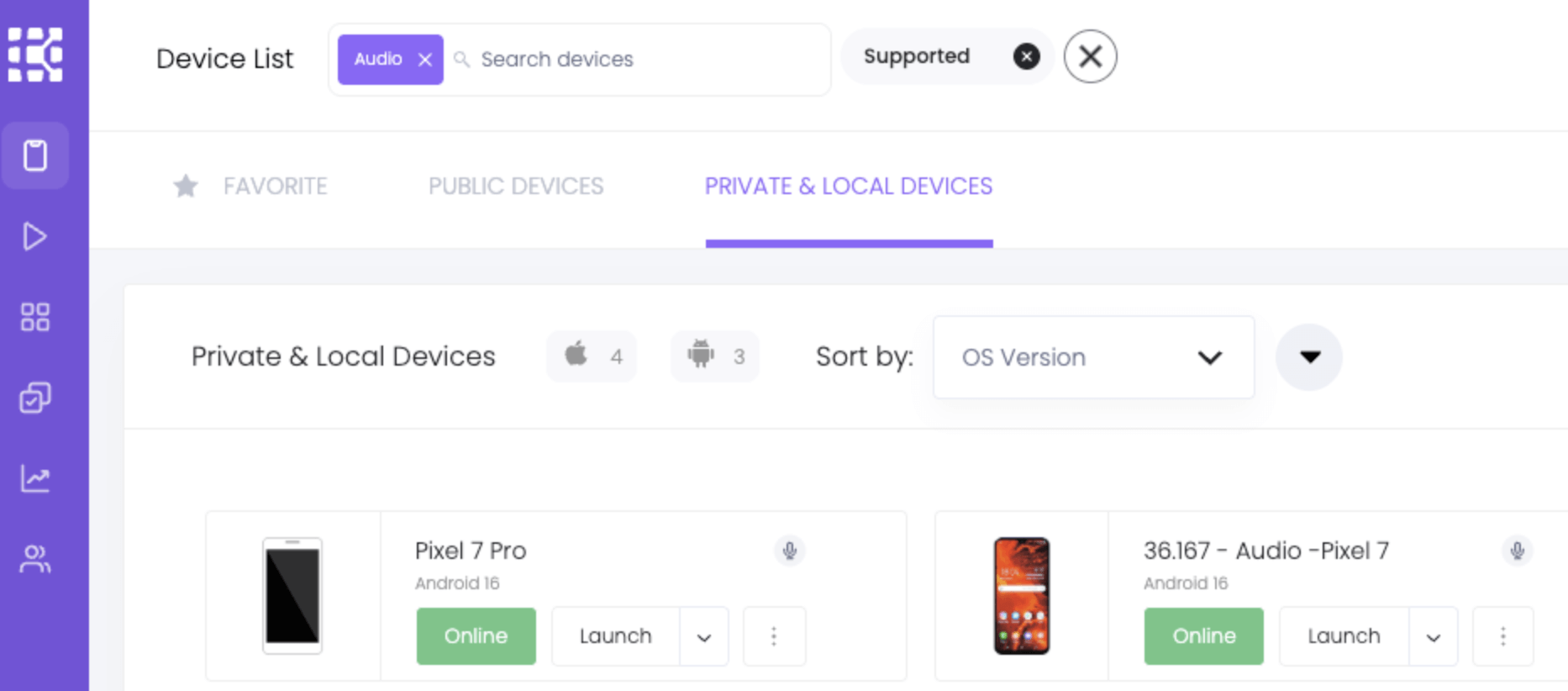
Task: Launch the Pixel 7 Pro device
Action: [x=615, y=636]
